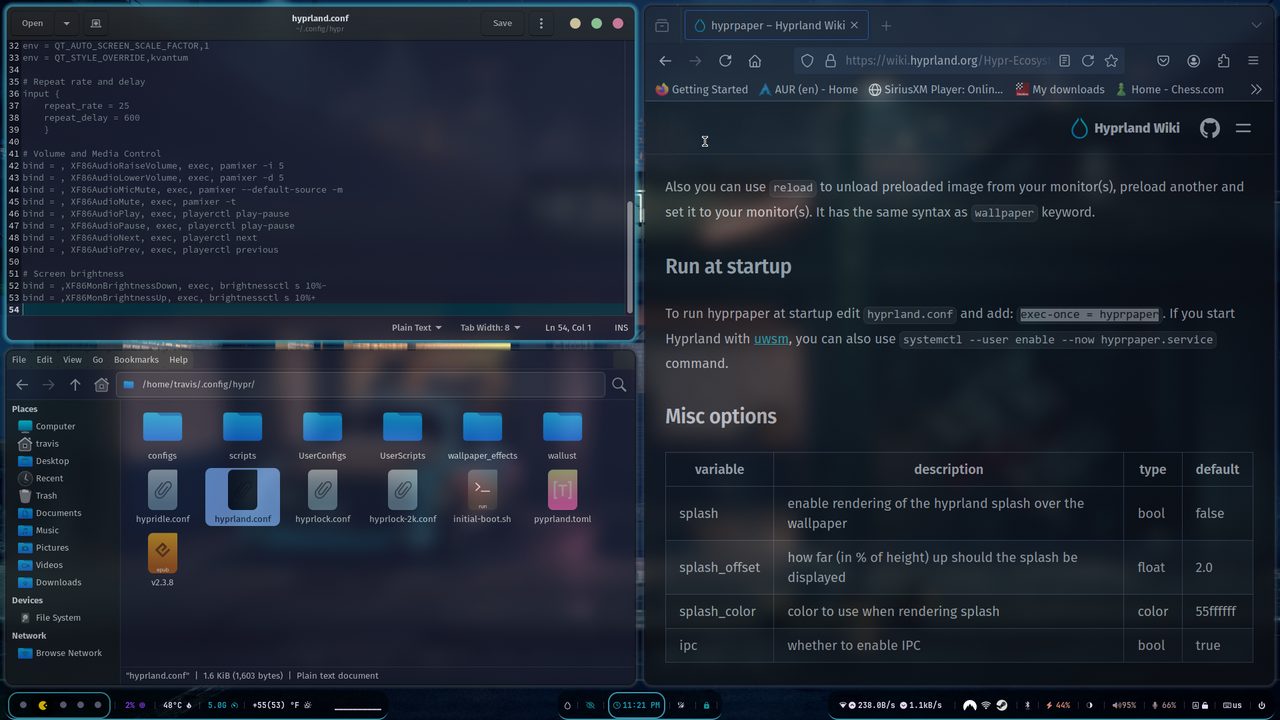Viewport: 1280px width, 720px height.
Task: Open the Plain Text syntax dropdown
Action: click(x=414, y=327)
